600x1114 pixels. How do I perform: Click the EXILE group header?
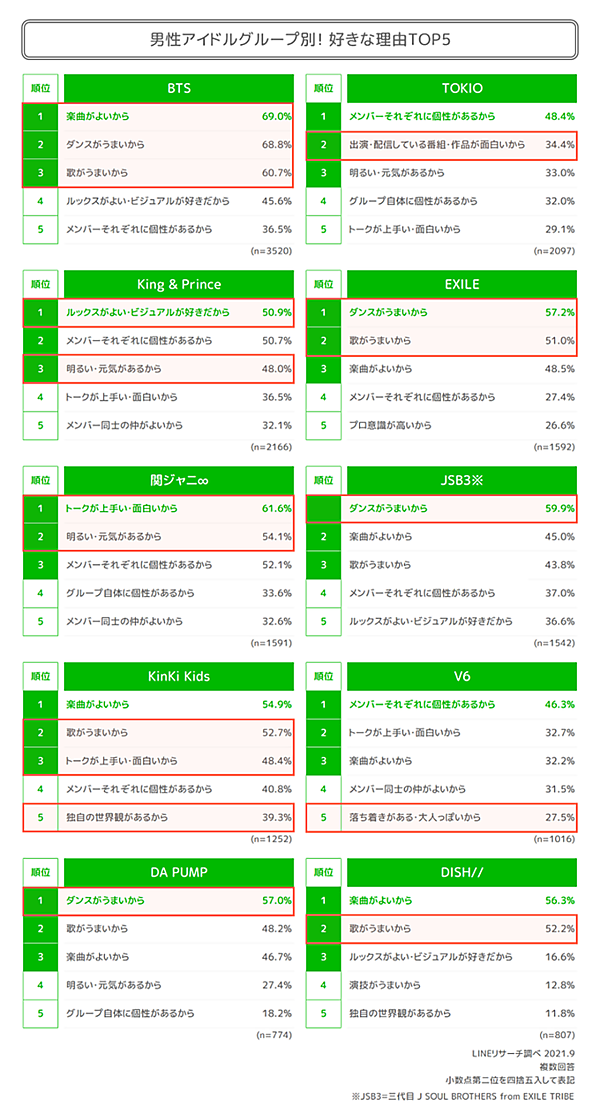(462, 284)
